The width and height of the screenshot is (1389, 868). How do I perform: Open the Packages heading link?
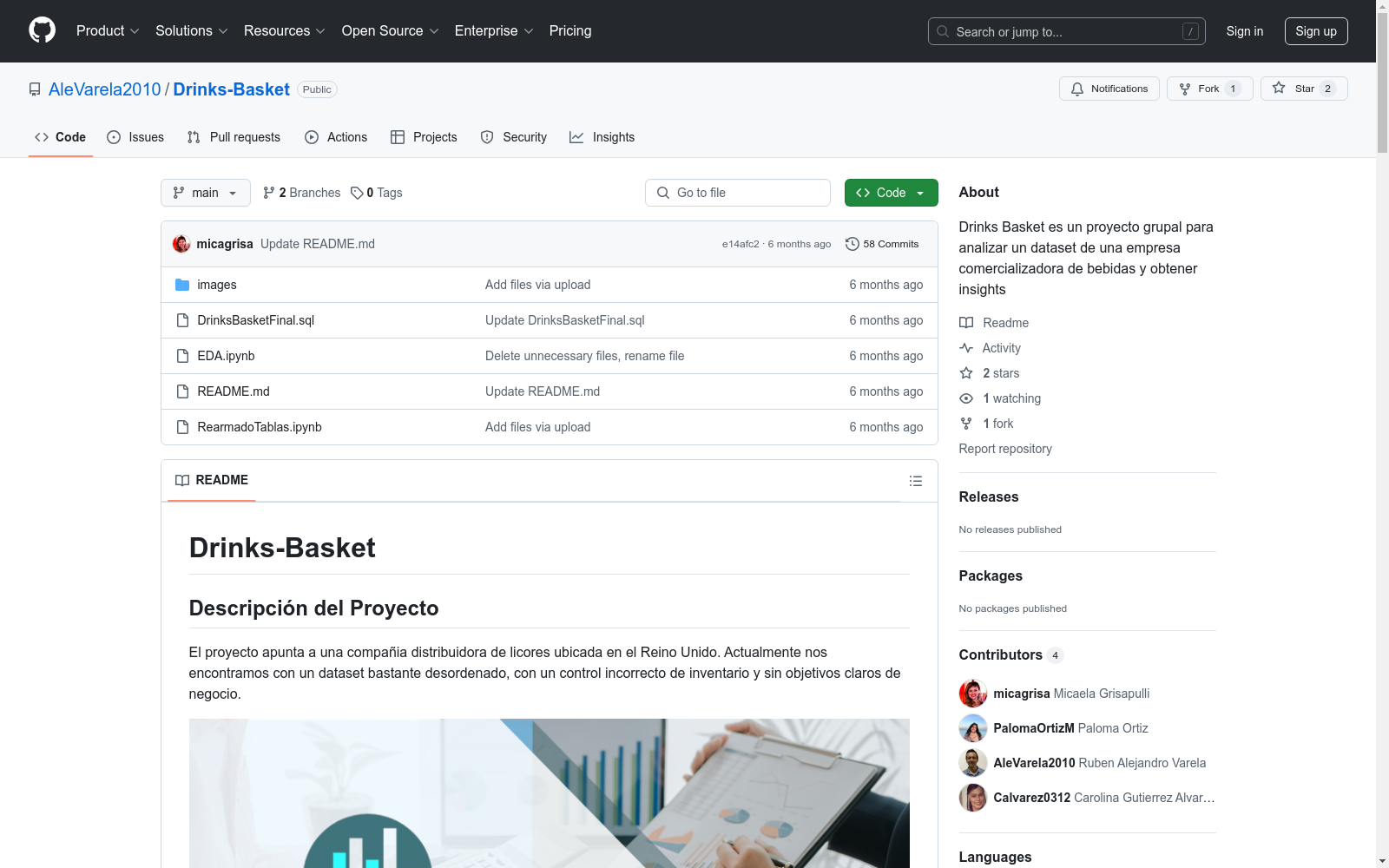[x=991, y=575]
